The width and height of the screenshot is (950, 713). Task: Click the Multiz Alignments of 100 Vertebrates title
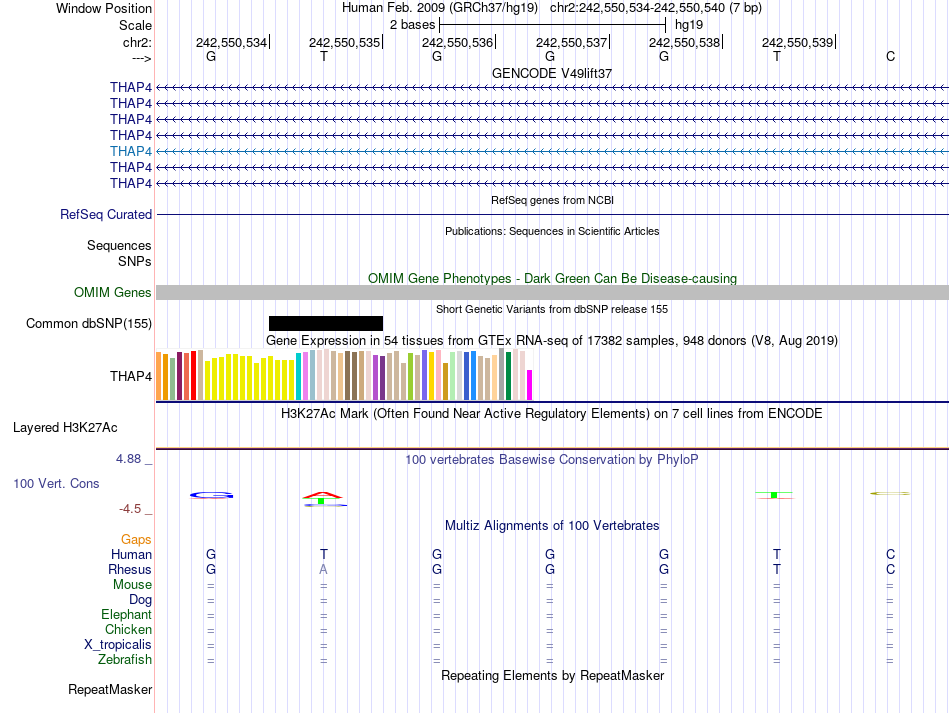(552, 526)
